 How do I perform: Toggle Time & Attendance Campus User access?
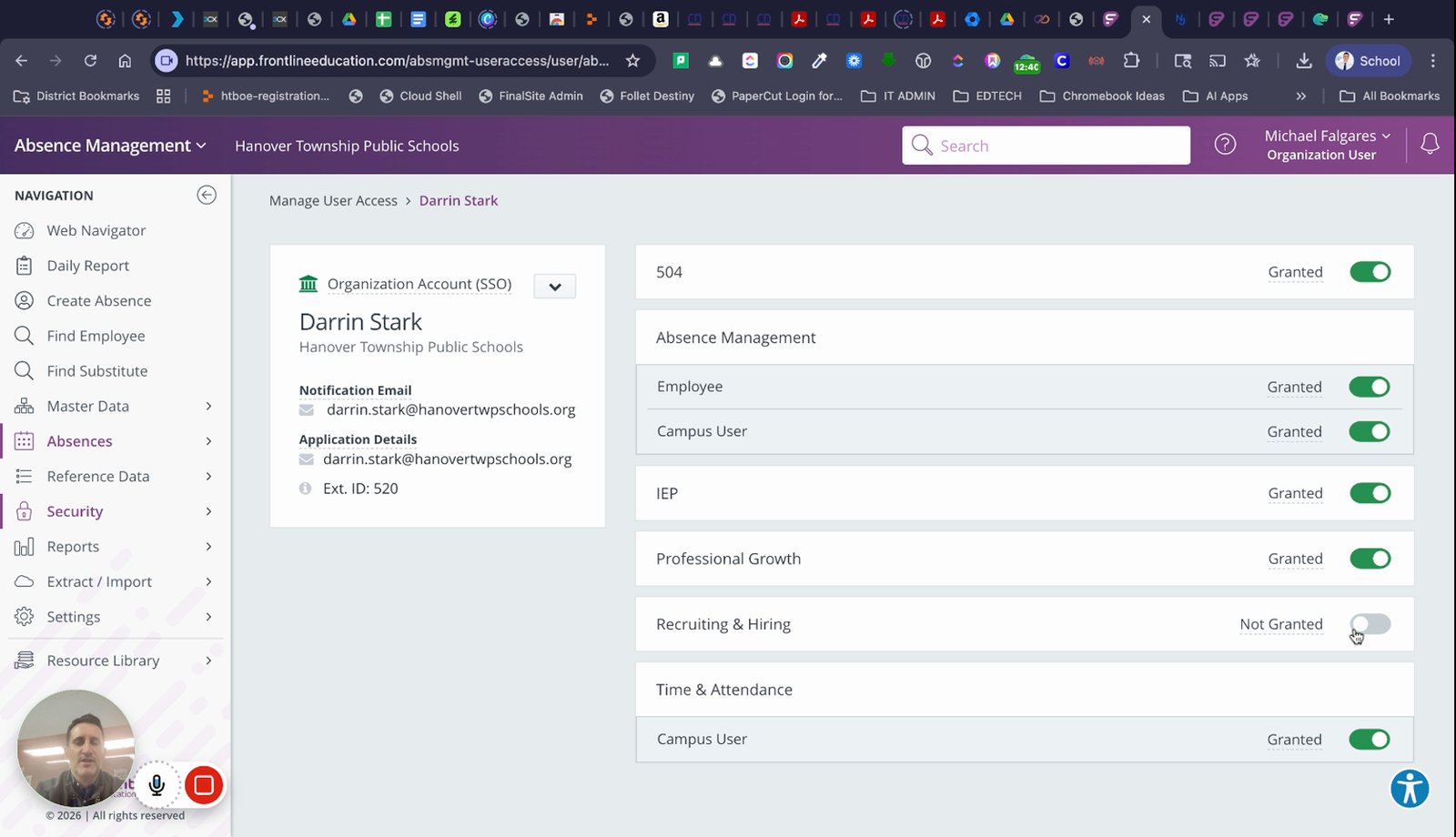[x=1369, y=740]
